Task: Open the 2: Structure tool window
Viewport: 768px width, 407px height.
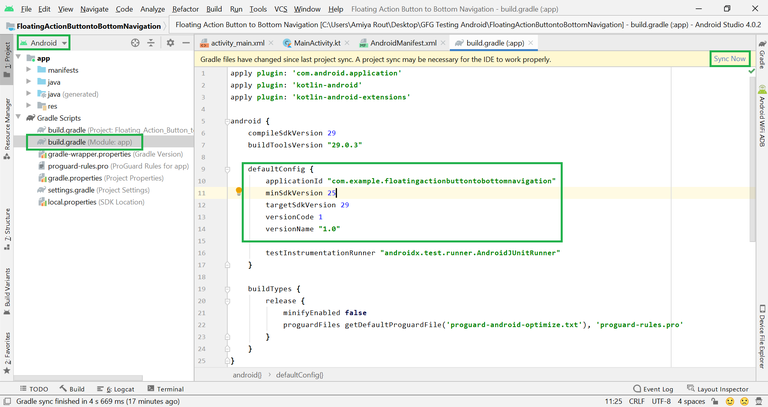Action: point(7,229)
